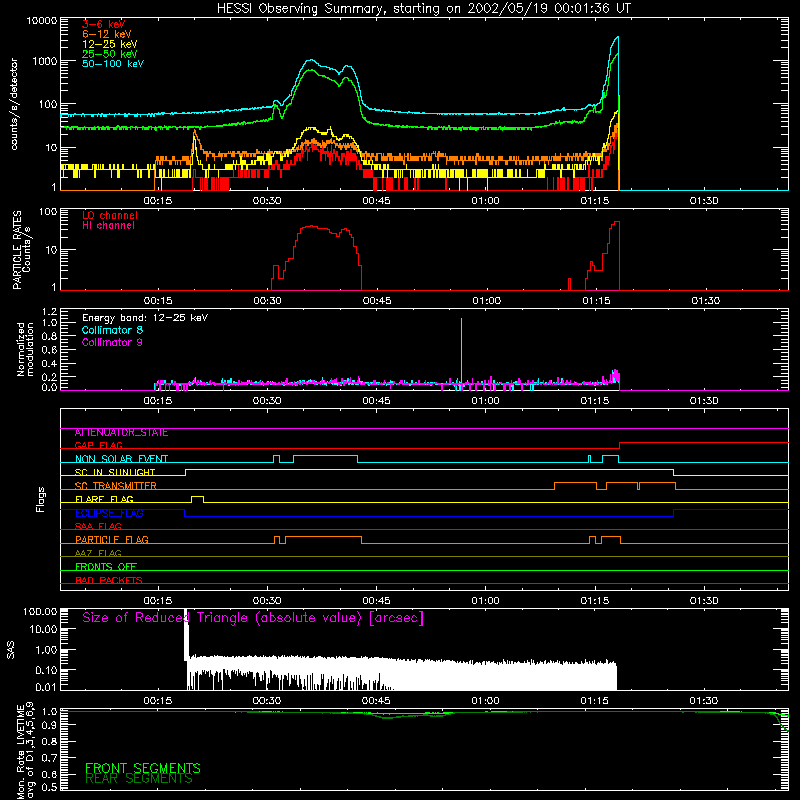Viewport: 800px width, 800px height.
Task: Click the counts/s/detector axis label
Action: point(14,104)
